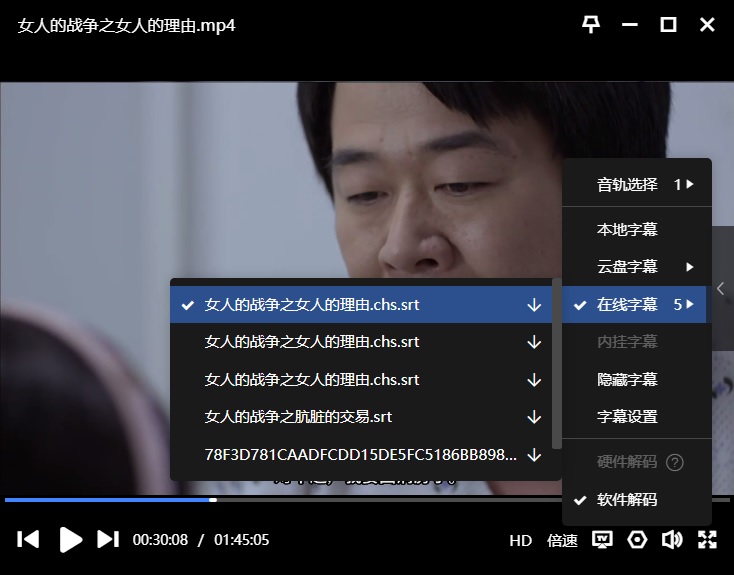
Task: Expand the right side panel arrow
Action: pos(722,288)
